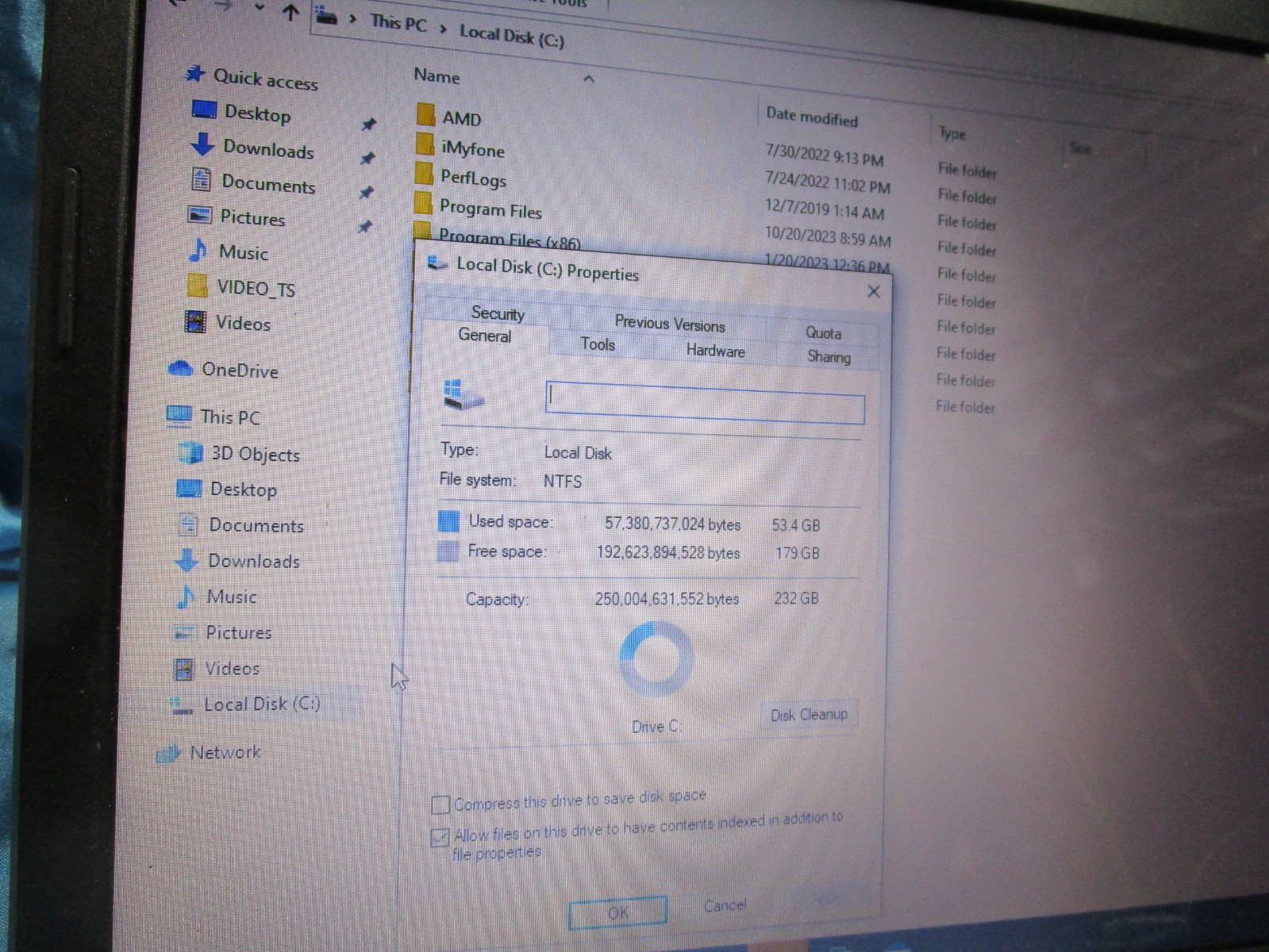Open Desktop under This PC

point(243,489)
